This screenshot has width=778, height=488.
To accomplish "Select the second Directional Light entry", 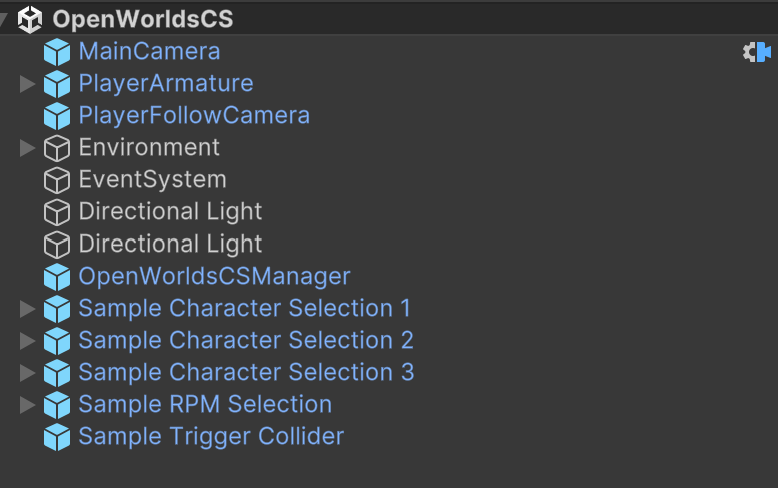I will (170, 244).
